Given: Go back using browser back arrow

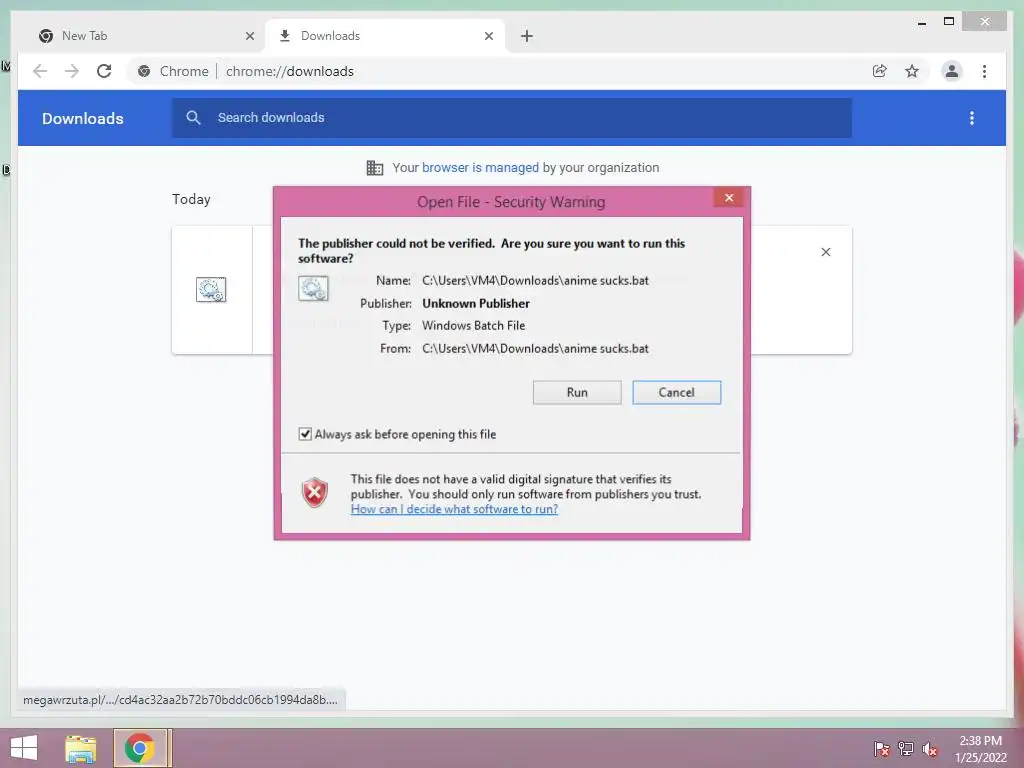Looking at the screenshot, I should 40,71.
